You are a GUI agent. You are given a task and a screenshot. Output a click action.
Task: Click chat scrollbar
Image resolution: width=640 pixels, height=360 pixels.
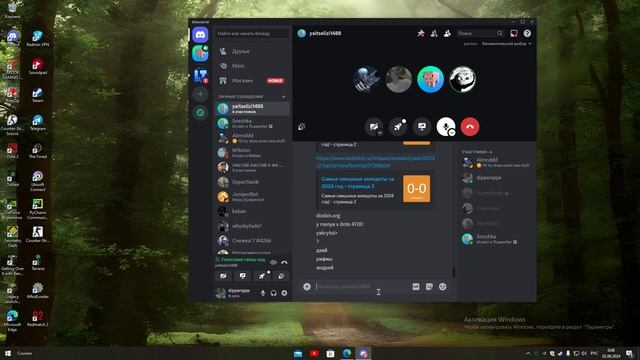(453, 272)
